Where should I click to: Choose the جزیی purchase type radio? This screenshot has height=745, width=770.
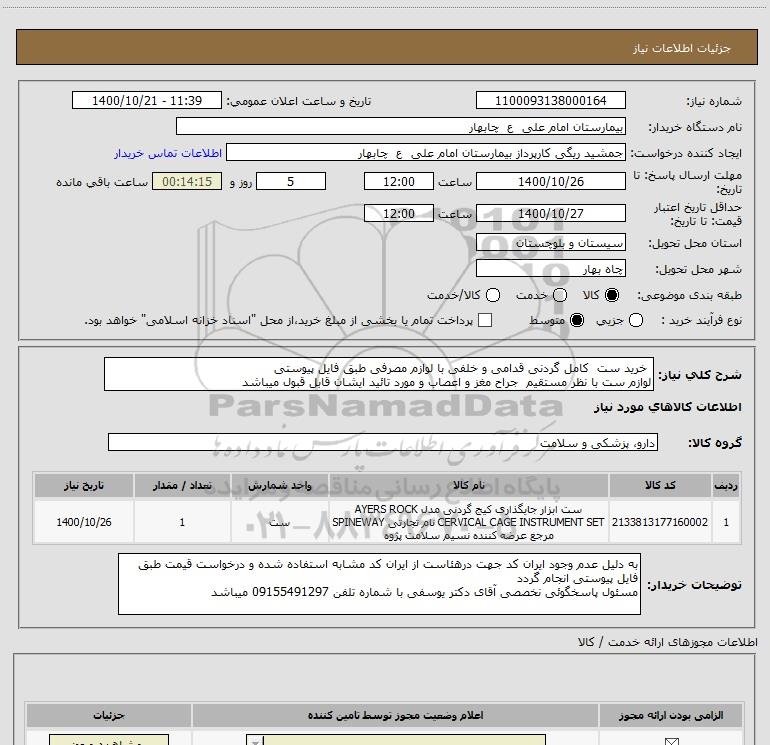click(636, 320)
